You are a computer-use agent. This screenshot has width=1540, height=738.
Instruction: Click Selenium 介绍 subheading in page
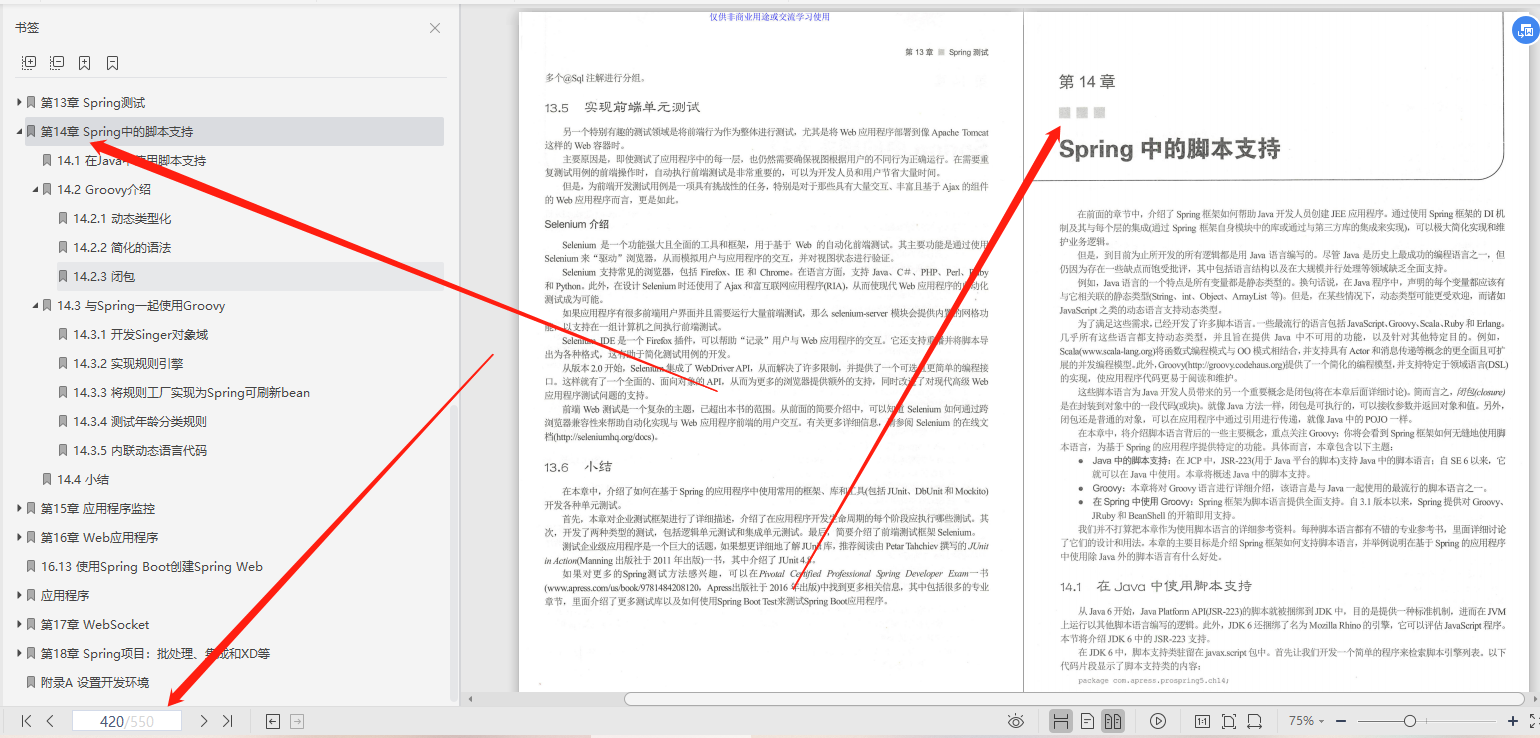577,224
